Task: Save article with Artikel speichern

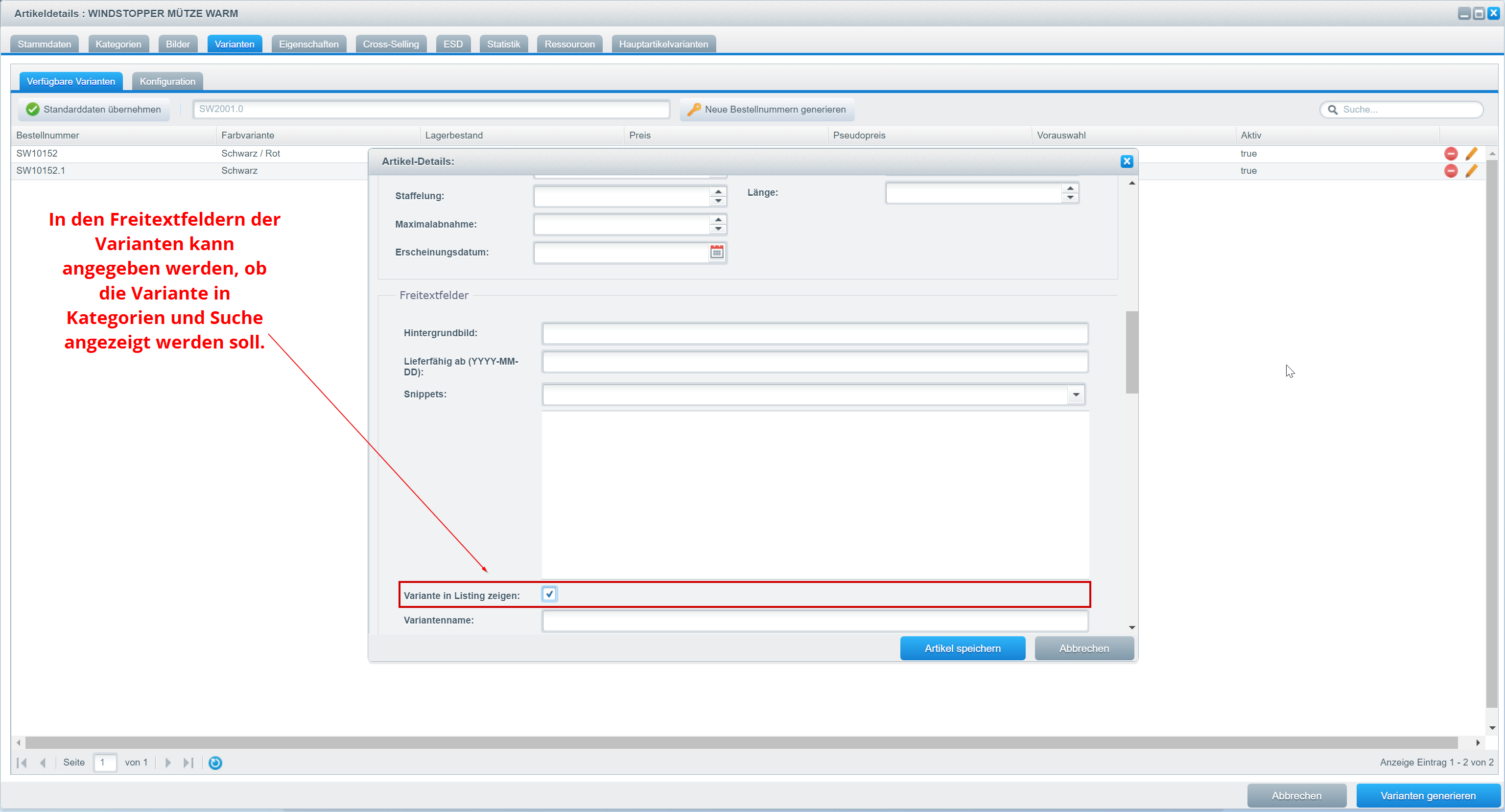Action: 963,649
